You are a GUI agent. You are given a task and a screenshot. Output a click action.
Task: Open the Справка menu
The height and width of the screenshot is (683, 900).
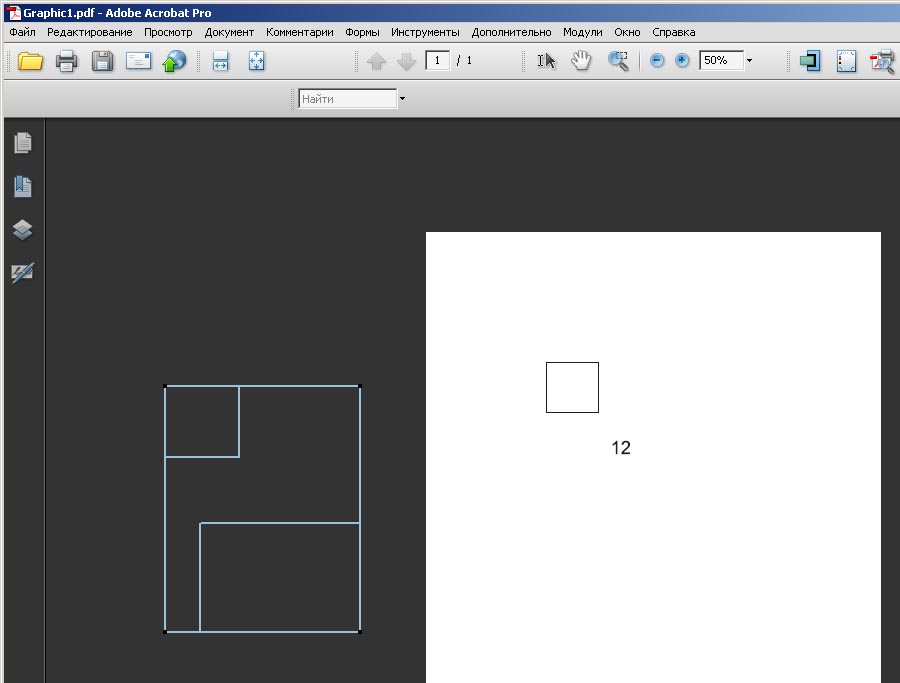click(674, 32)
